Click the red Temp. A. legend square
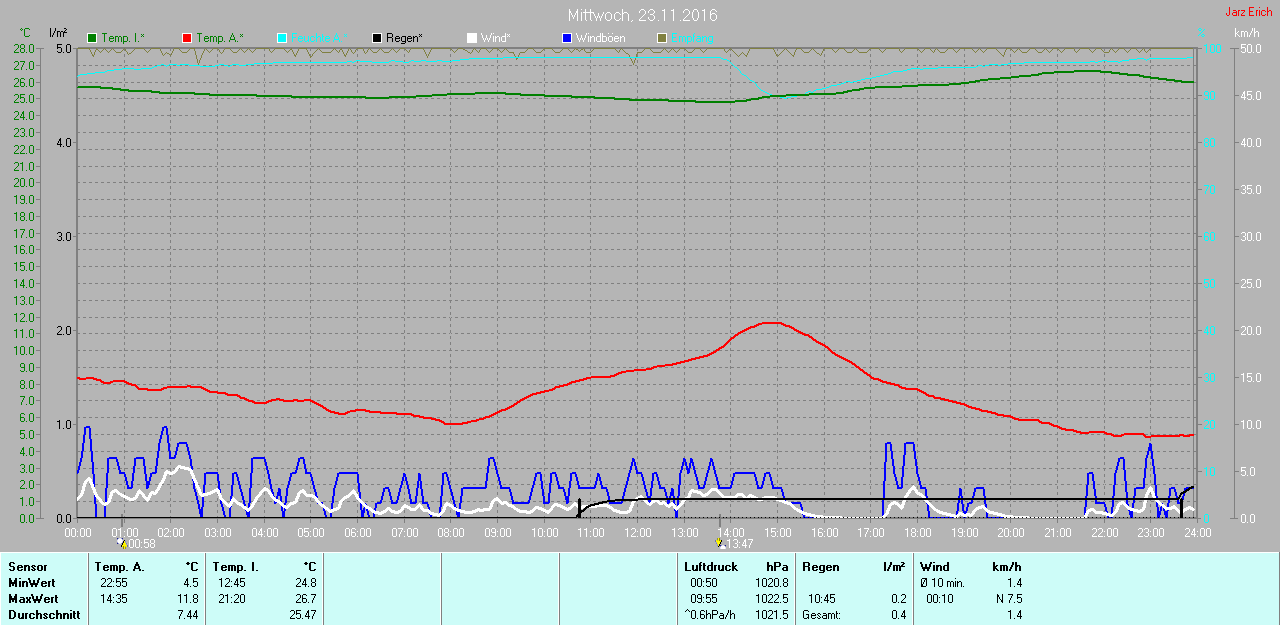The image size is (1280, 625). [x=187, y=38]
